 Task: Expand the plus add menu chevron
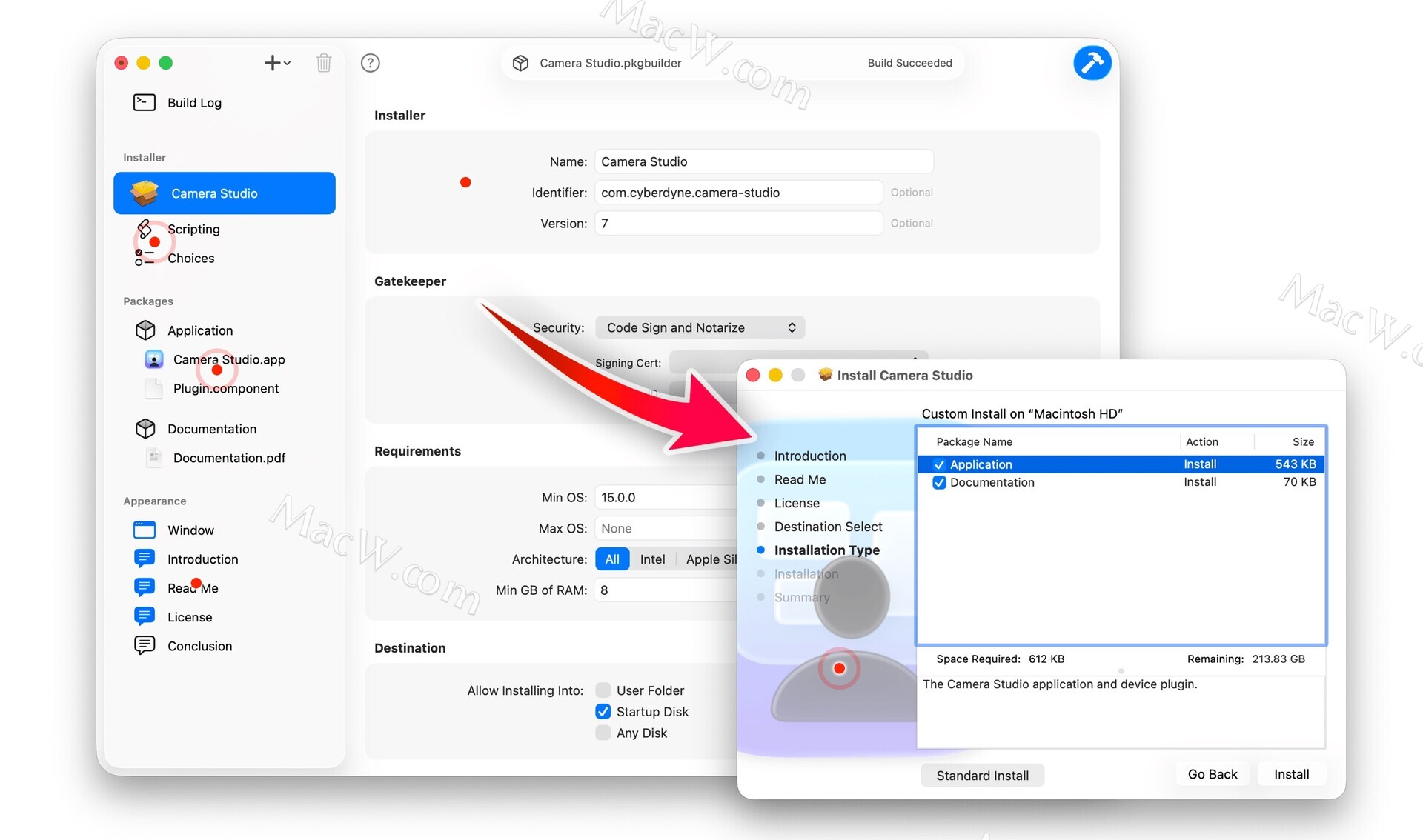(x=287, y=63)
